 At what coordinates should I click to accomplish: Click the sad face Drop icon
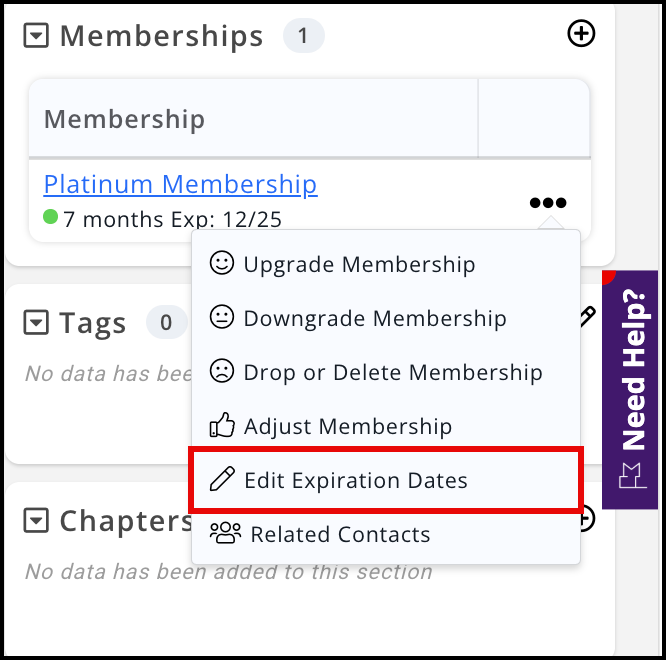pyautogui.click(x=222, y=371)
